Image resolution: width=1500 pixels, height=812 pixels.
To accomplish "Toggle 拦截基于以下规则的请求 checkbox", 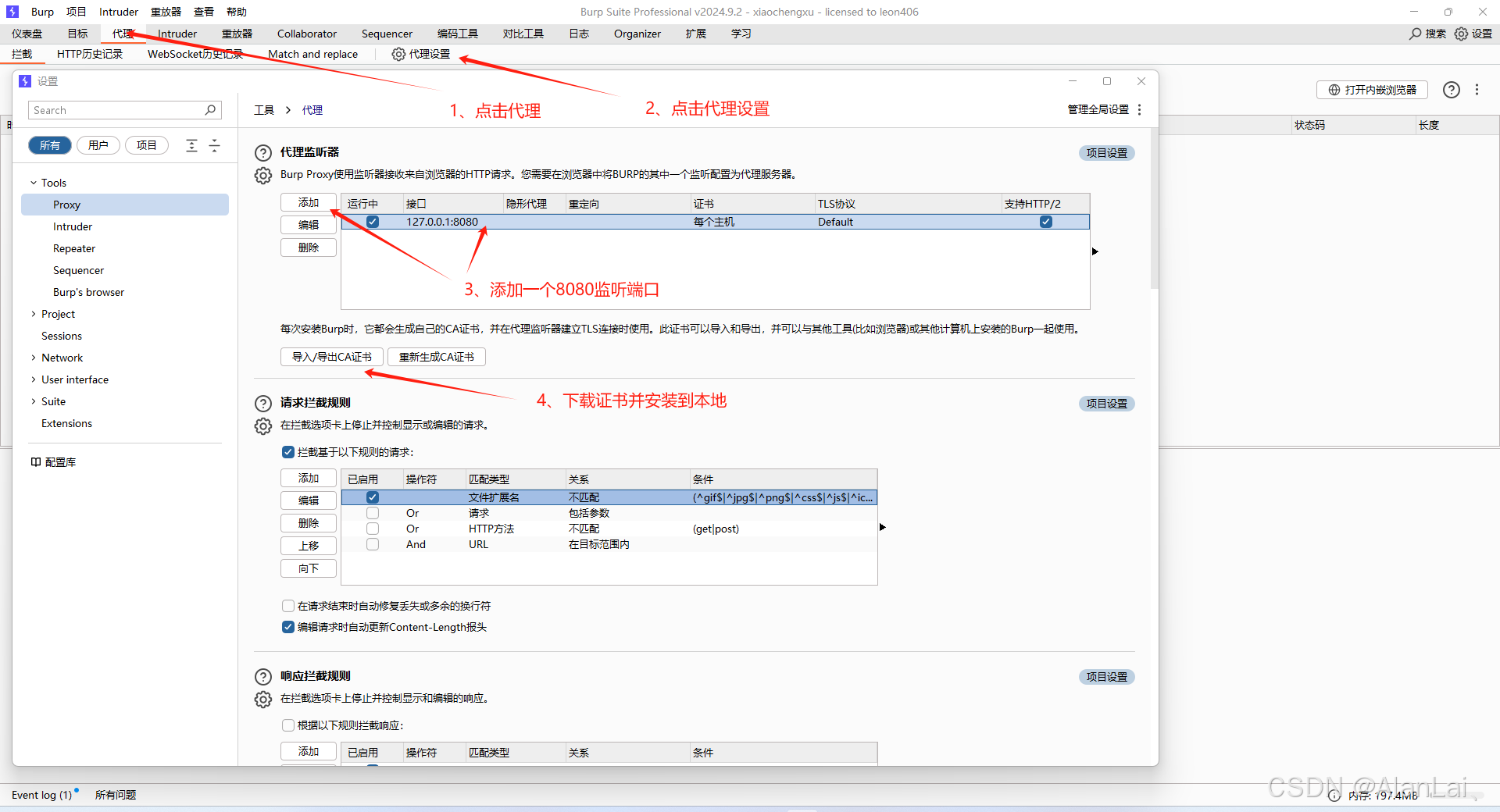I will point(288,452).
